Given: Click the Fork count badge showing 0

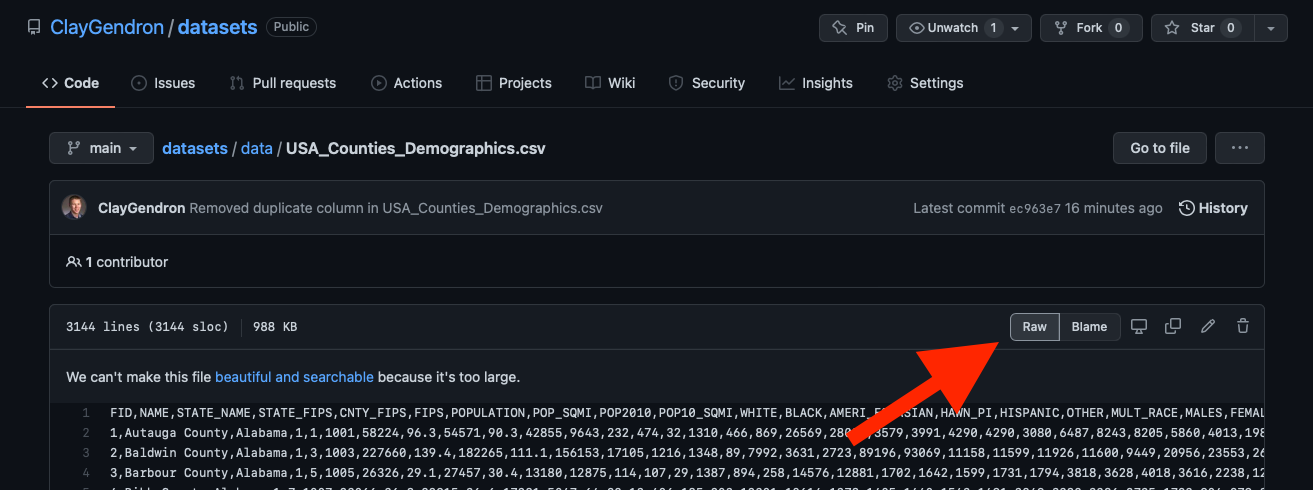Looking at the screenshot, I should tap(1120, 28).
